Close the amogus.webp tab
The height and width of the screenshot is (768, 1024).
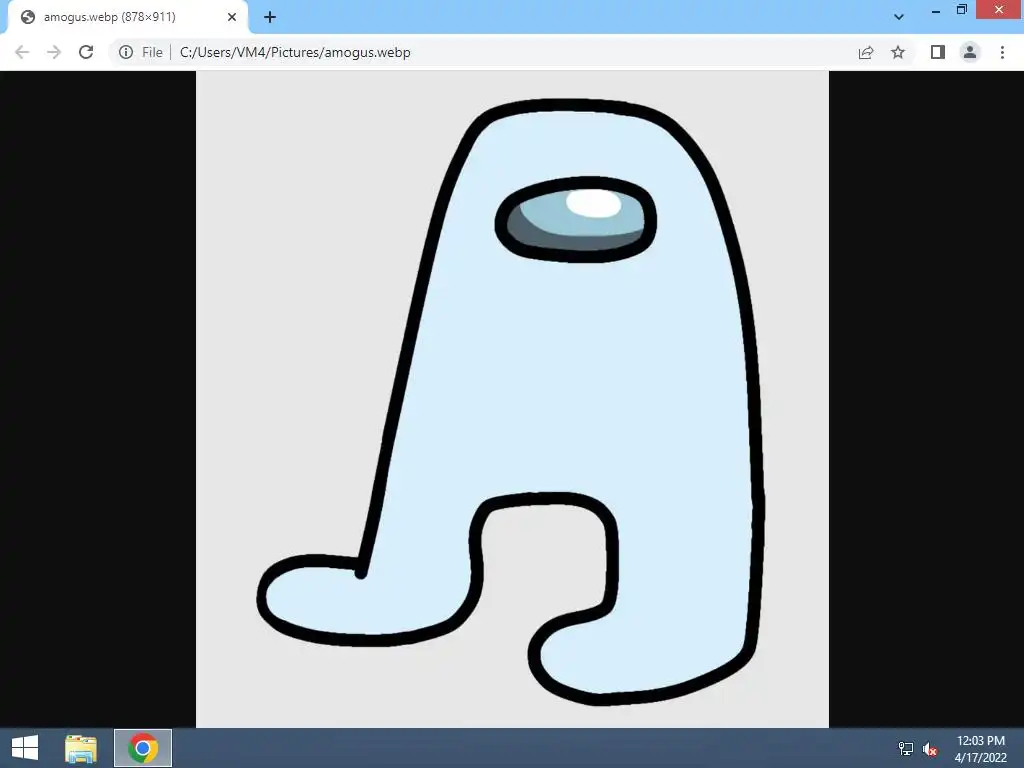point(232,17)
